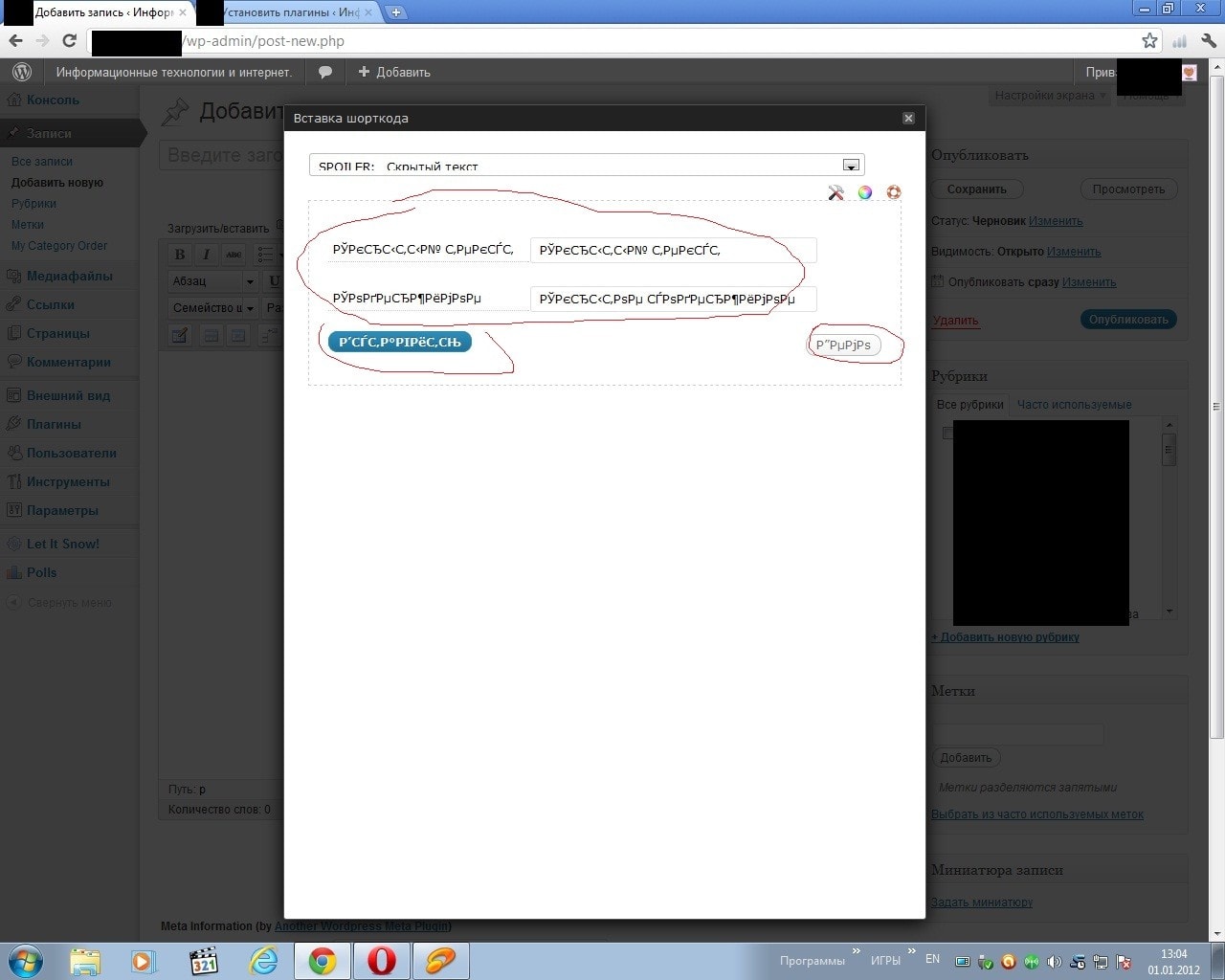1225x980 pixels.
Task: Open Opera from taskbar
Action: click(381, 961)
